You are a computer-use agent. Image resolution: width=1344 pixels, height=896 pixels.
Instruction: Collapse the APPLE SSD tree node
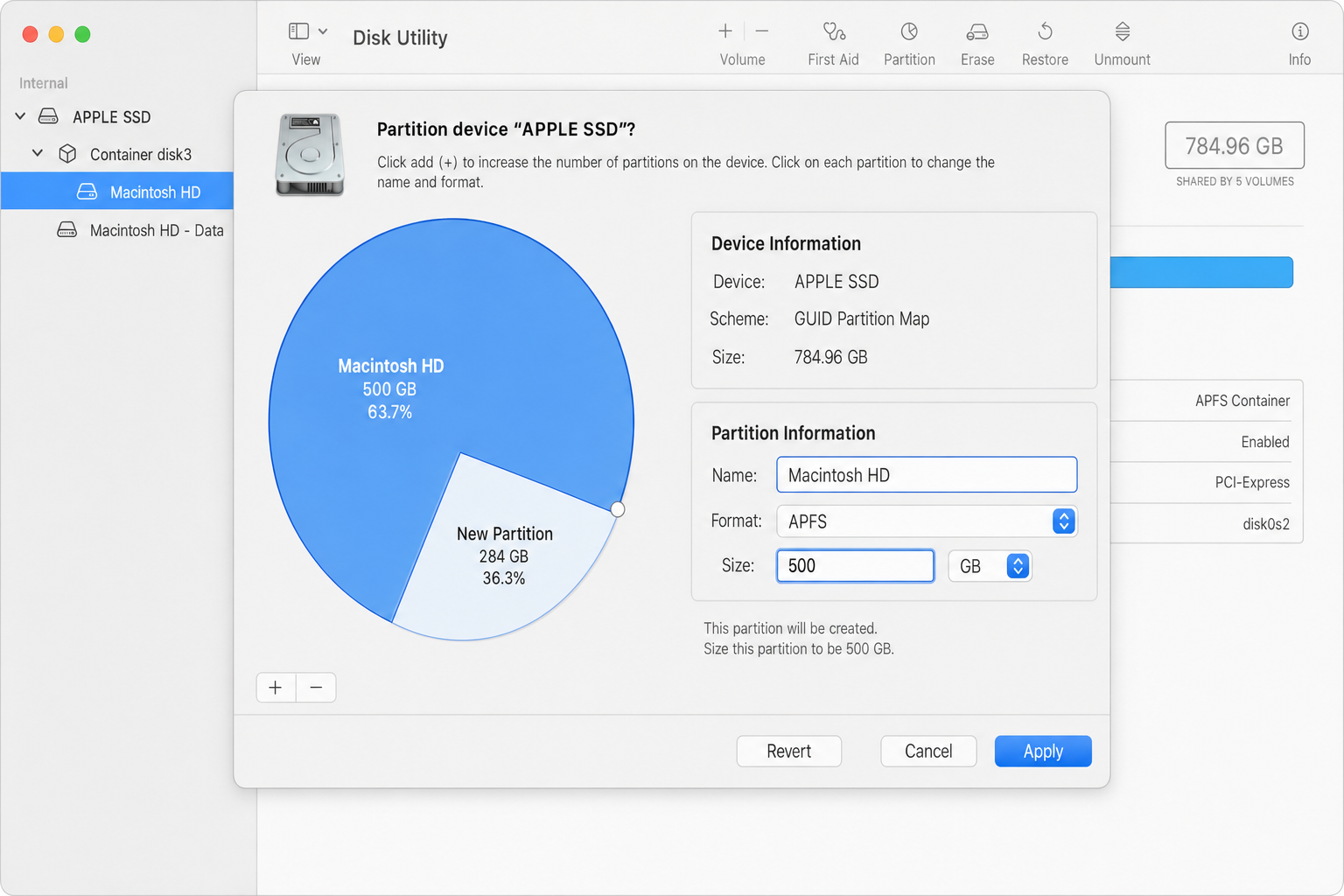tap(20, 115)
